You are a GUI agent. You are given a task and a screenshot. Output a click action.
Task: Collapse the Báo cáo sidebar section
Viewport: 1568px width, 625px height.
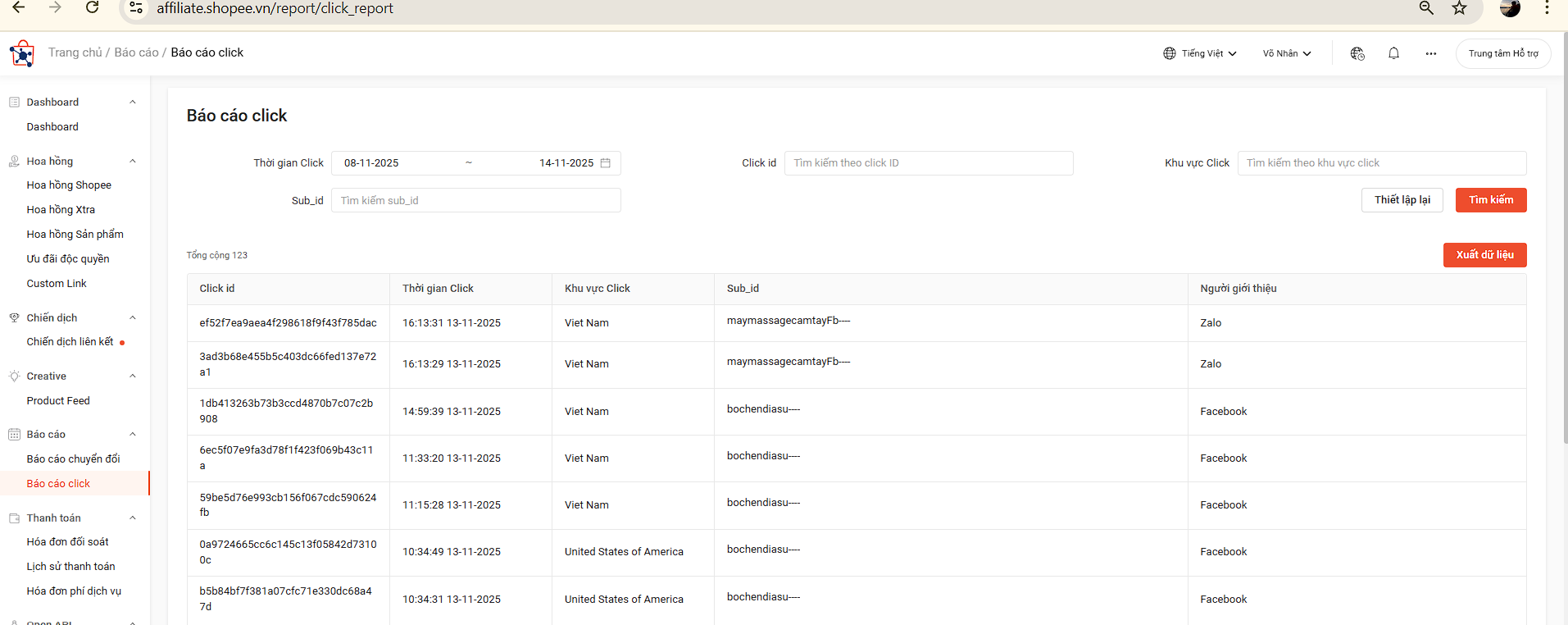133,435
